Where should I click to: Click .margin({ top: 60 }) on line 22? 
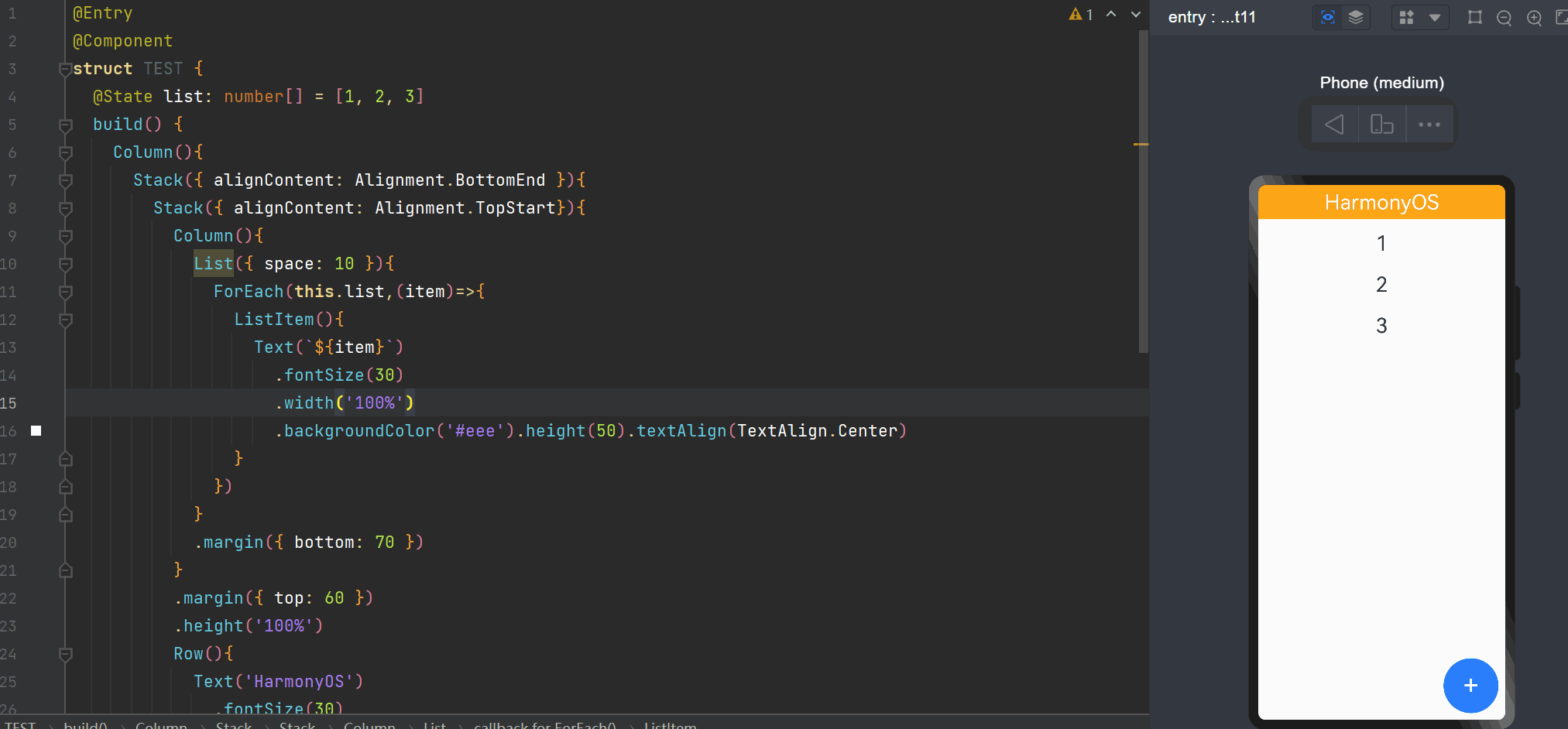273,598
